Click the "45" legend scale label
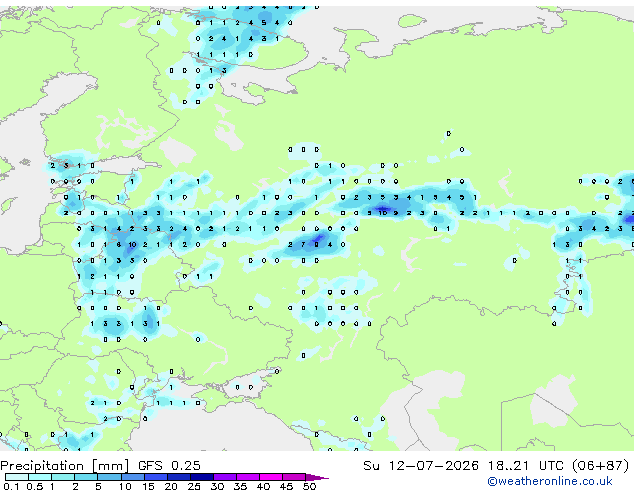 click(286, 486)
